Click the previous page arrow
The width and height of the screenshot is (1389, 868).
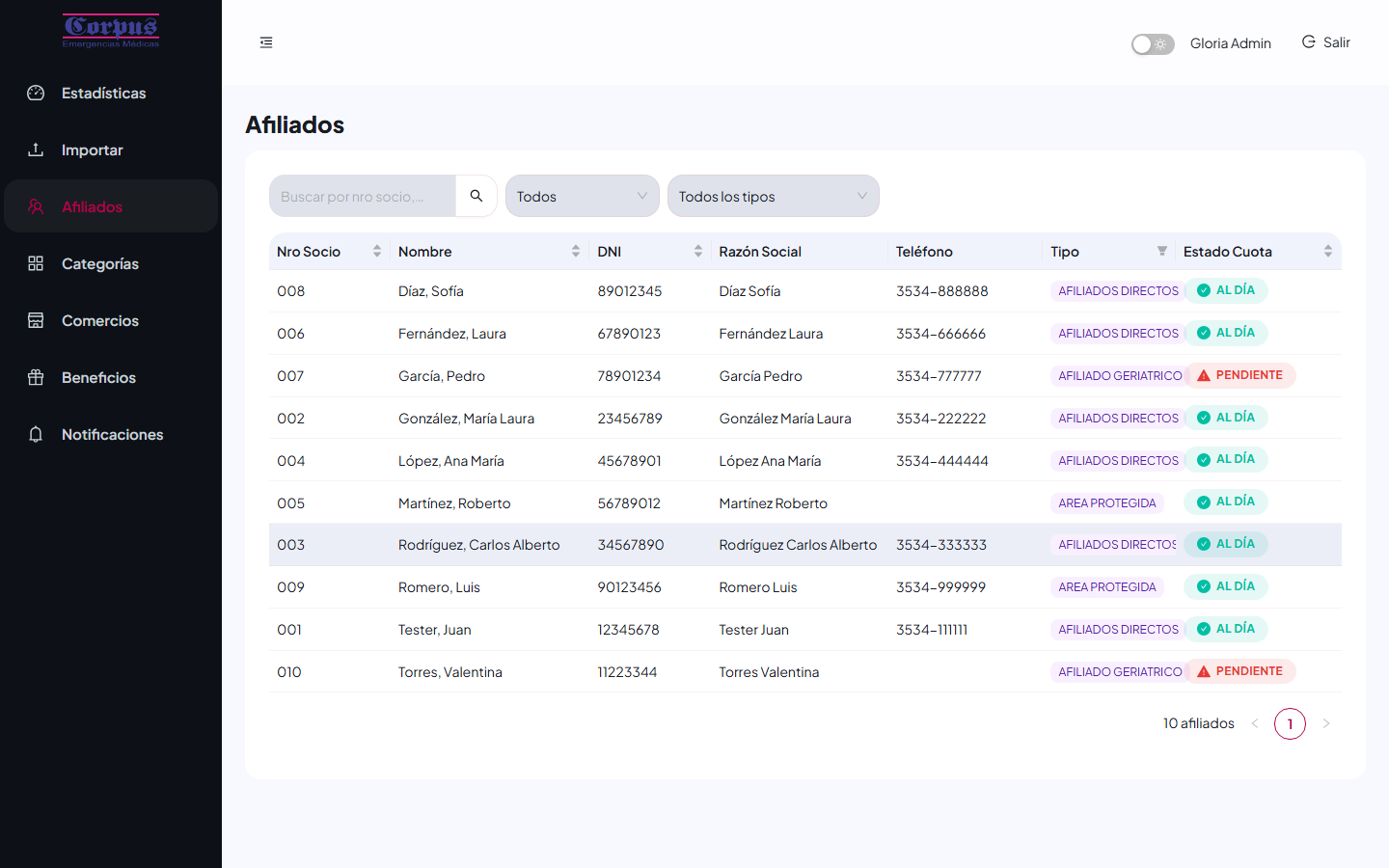pyautogui.click(x=1255, y=723)
